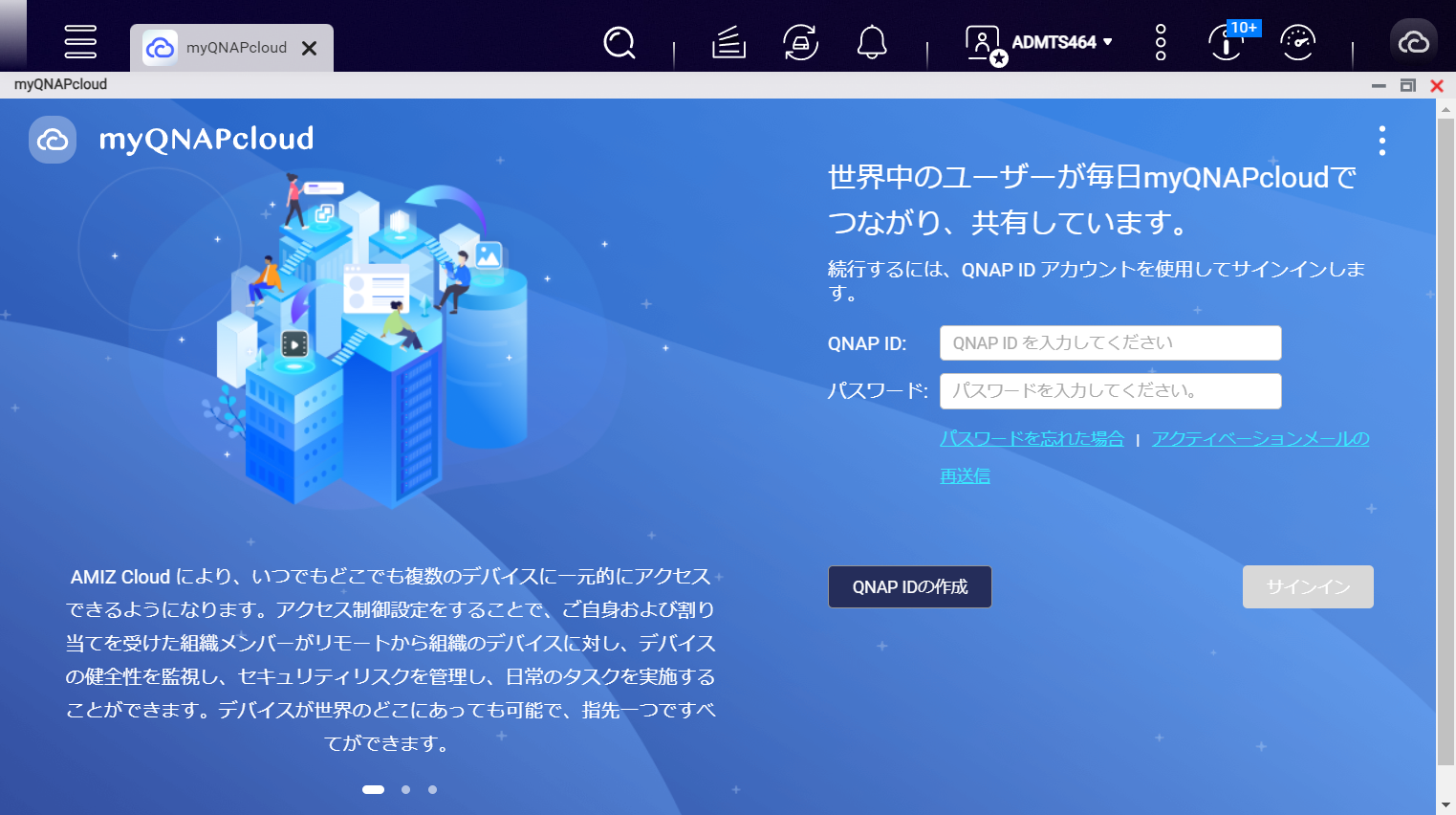The image size is (1456, 815).
Task: Open the notifications bell
Action: [872, 43]
